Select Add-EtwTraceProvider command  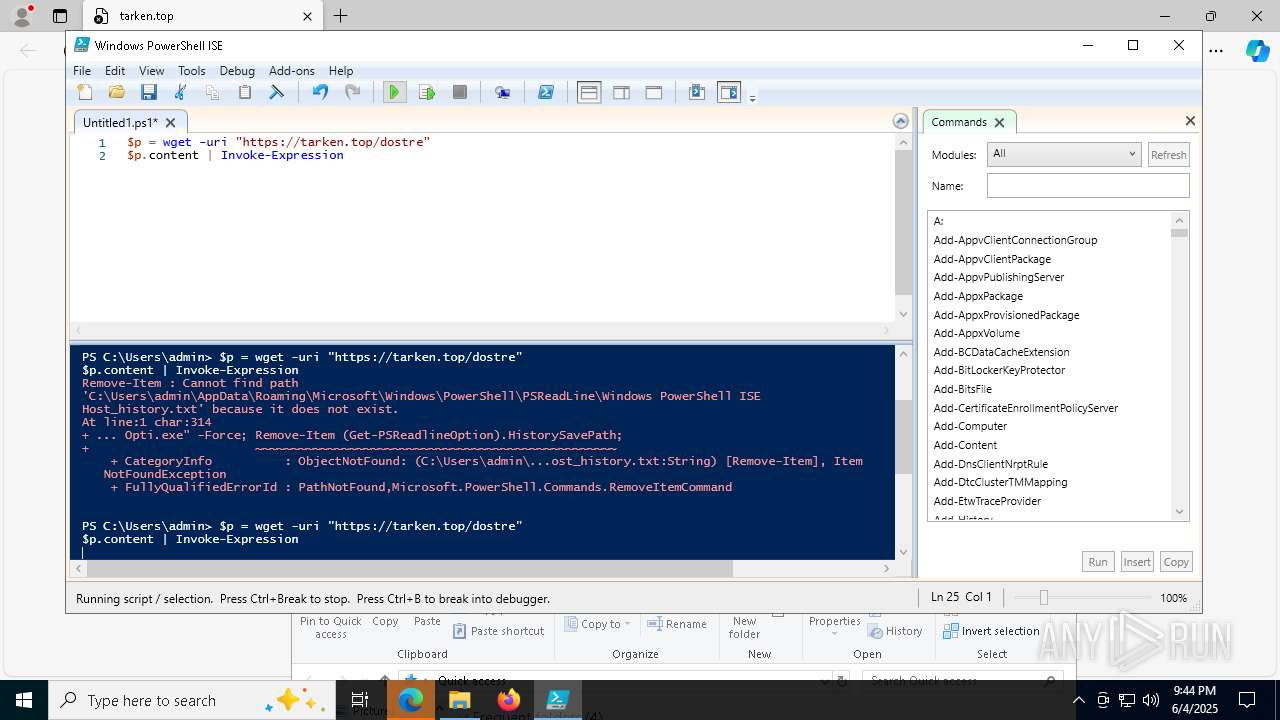point(987,501)
